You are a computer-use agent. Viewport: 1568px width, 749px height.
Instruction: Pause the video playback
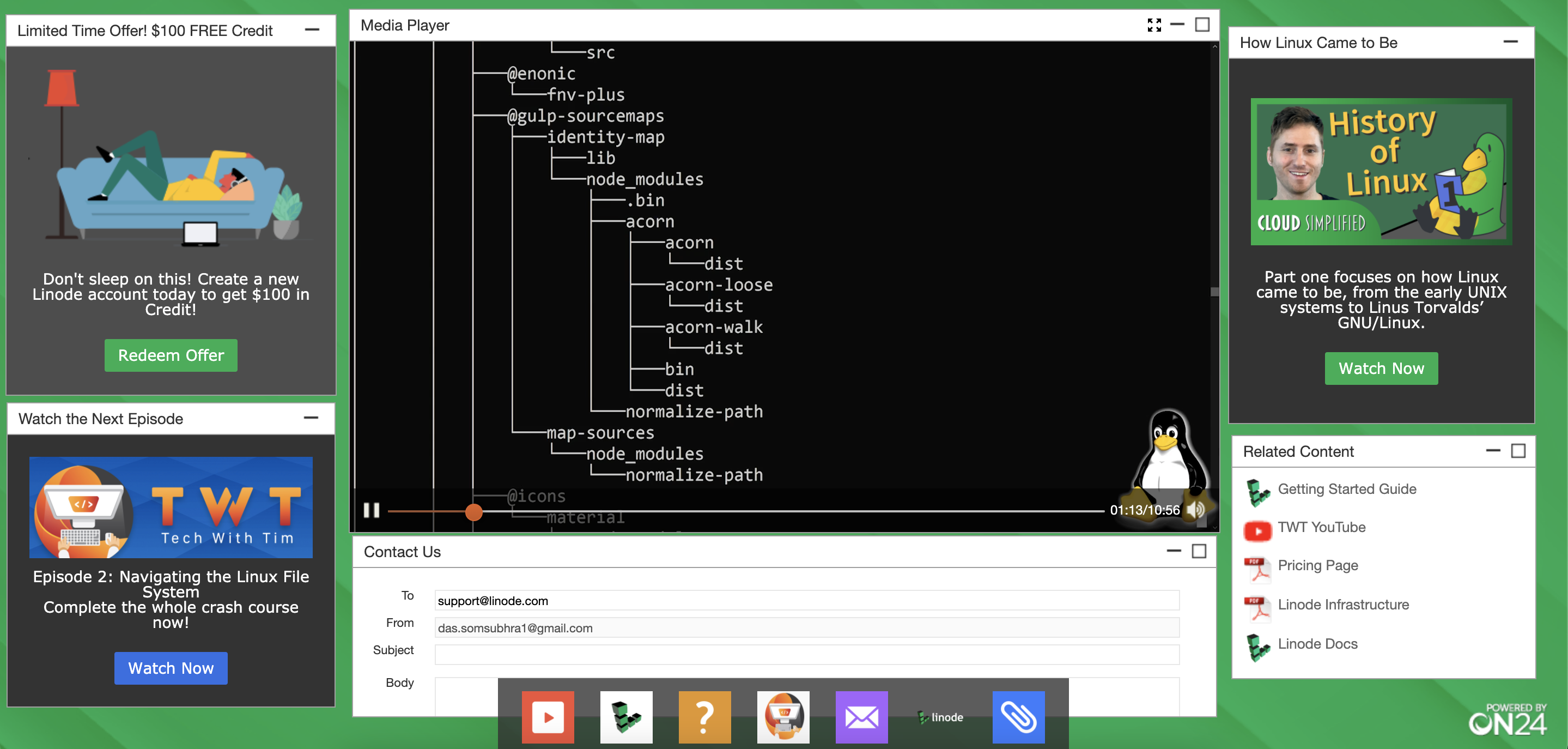[x=372, y=510]
